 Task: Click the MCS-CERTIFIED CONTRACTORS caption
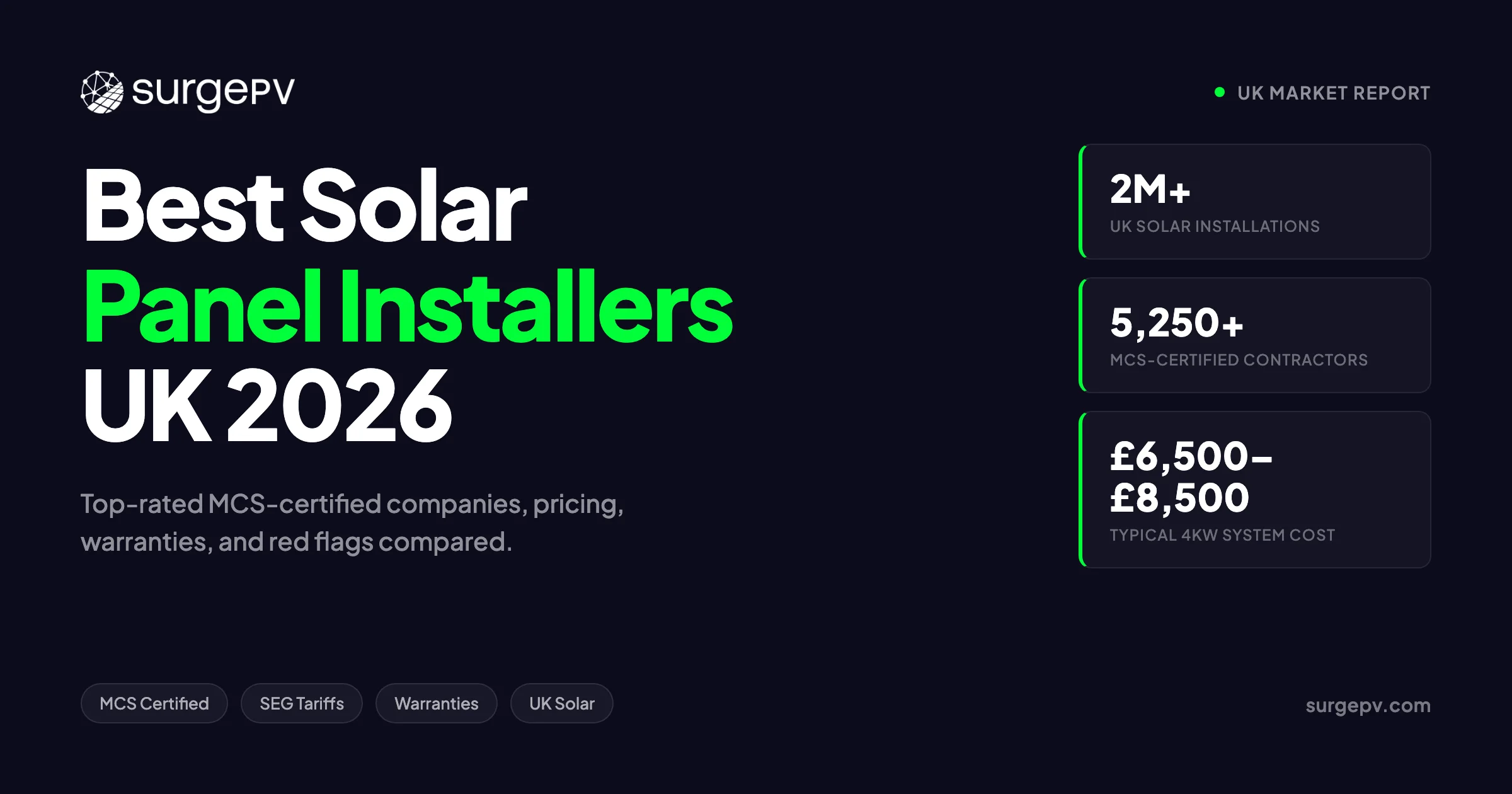pos(1239,360)
